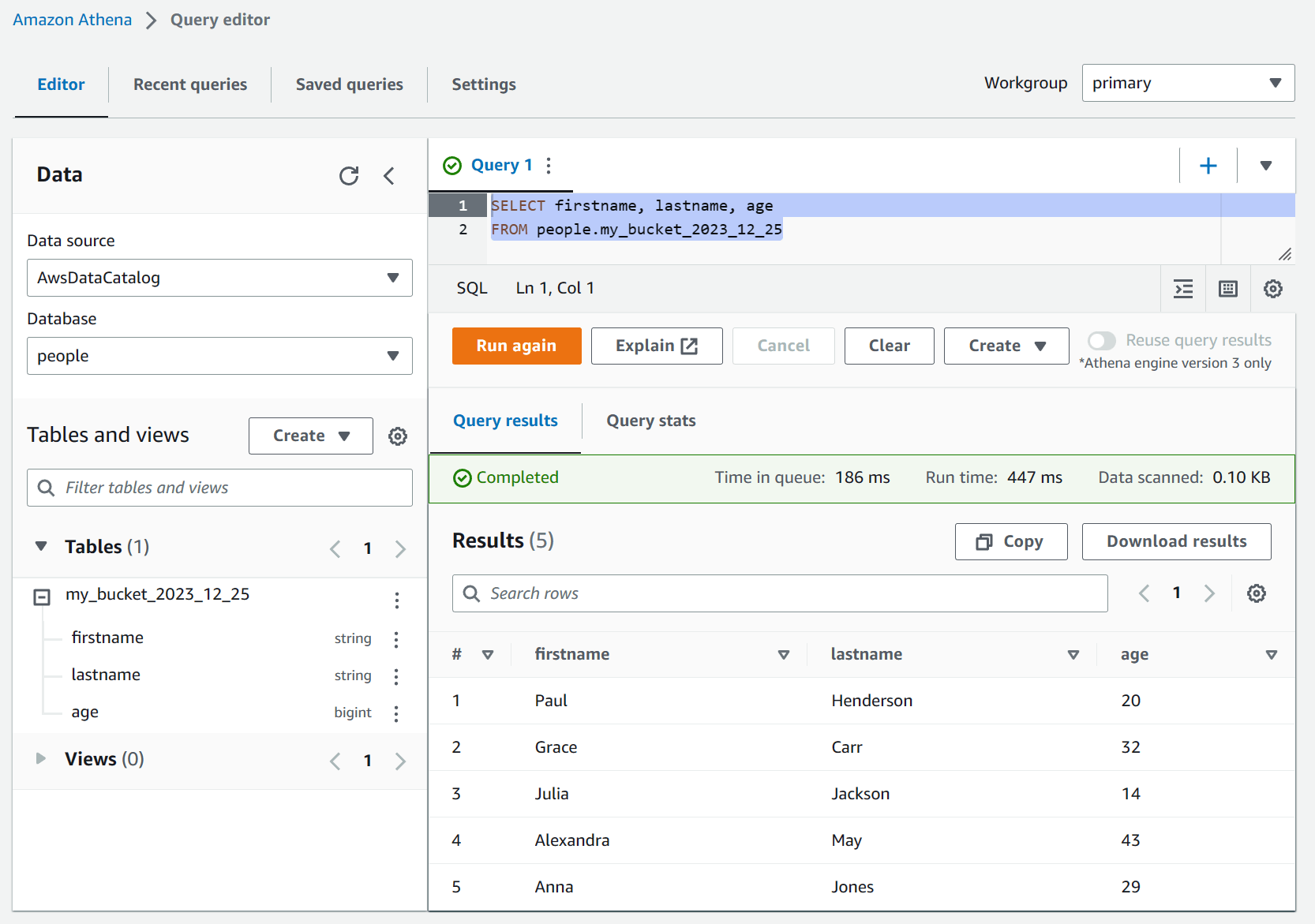Image resolution: width=1315 pixels, height=924 pixels.
Task: Copy the query results
Action: (x=1010, y=541)
